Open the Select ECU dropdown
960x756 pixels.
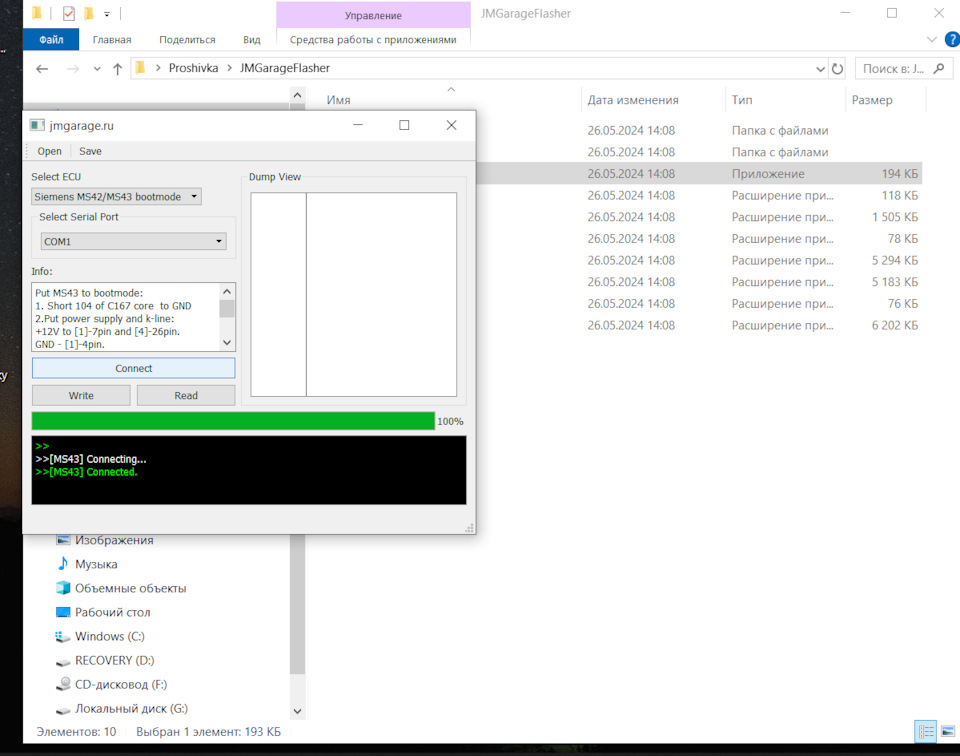coord(116,196)
